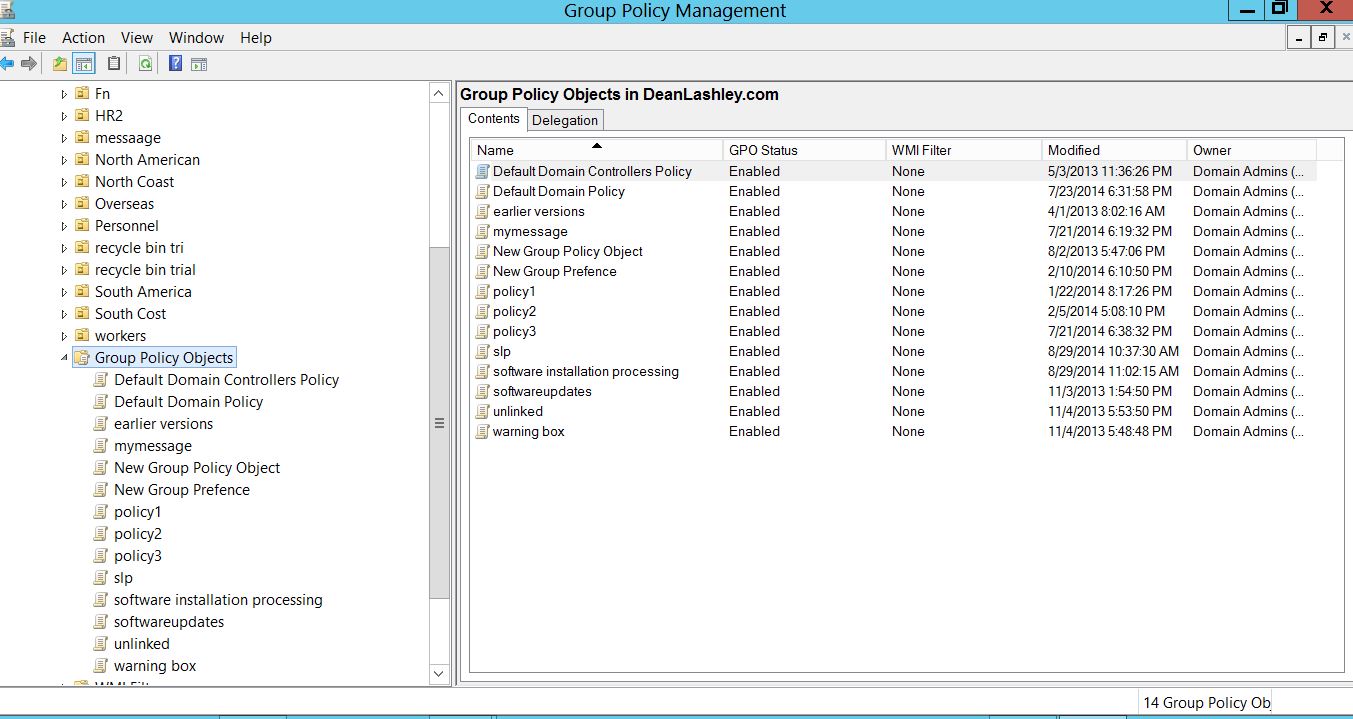This screenshot has height=719, width=1353.
Task: Expand the Personnel folder node
Action: (x=64, y=226)
